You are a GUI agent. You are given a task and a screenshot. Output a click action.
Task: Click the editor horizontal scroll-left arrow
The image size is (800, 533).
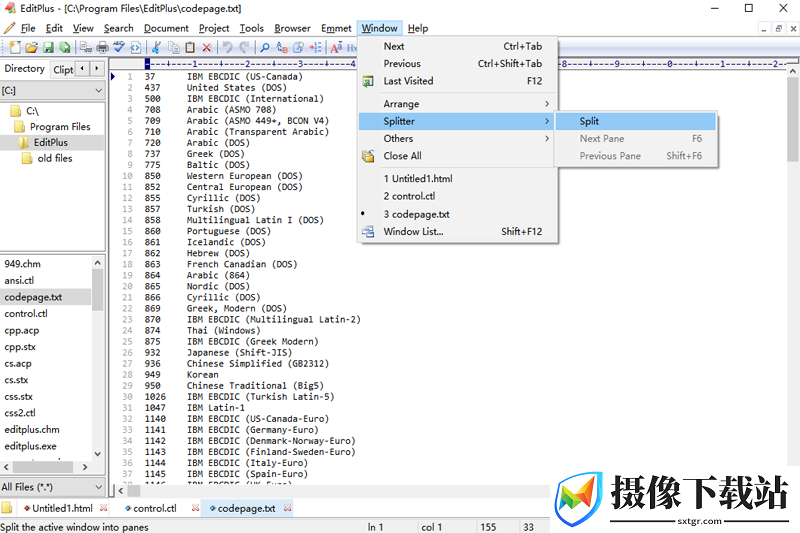coord(121,491)
